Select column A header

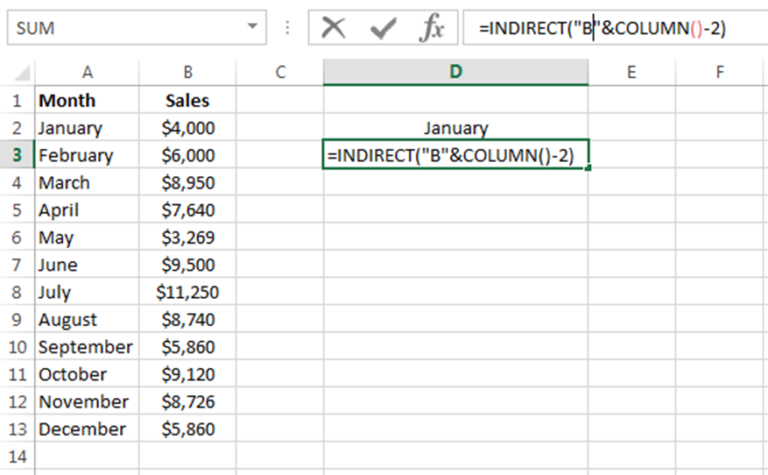87,71
